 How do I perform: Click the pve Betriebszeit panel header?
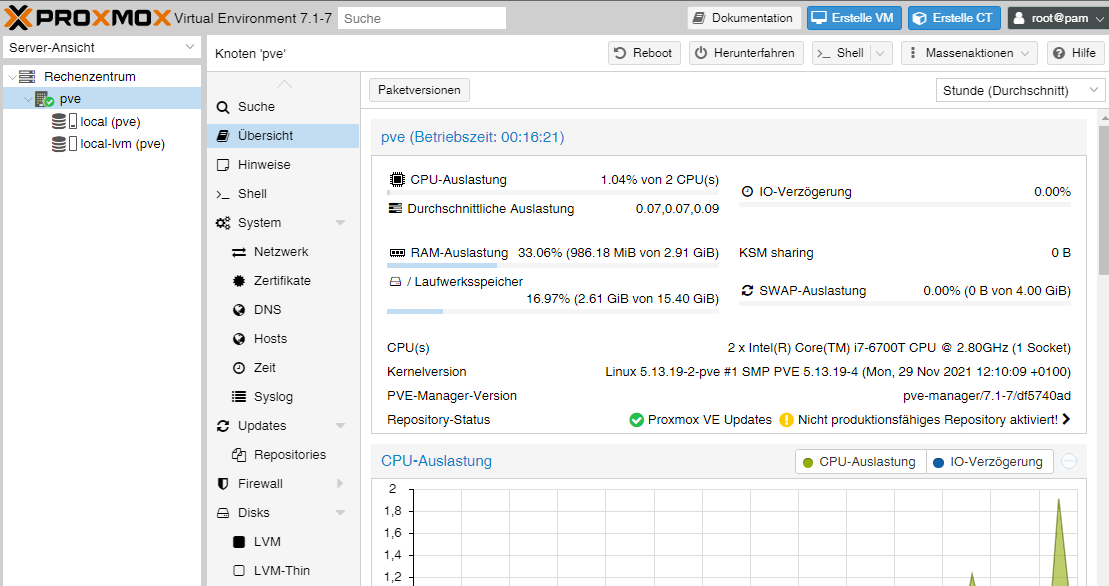pos(728,137)
